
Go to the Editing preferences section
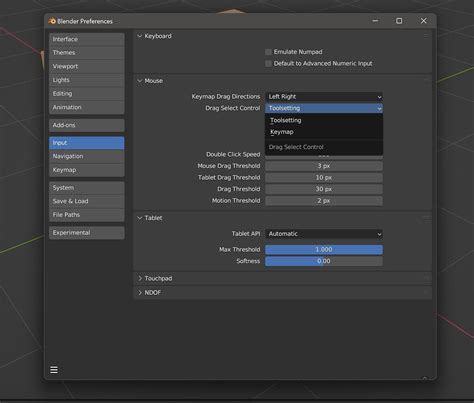coord(87,94)
